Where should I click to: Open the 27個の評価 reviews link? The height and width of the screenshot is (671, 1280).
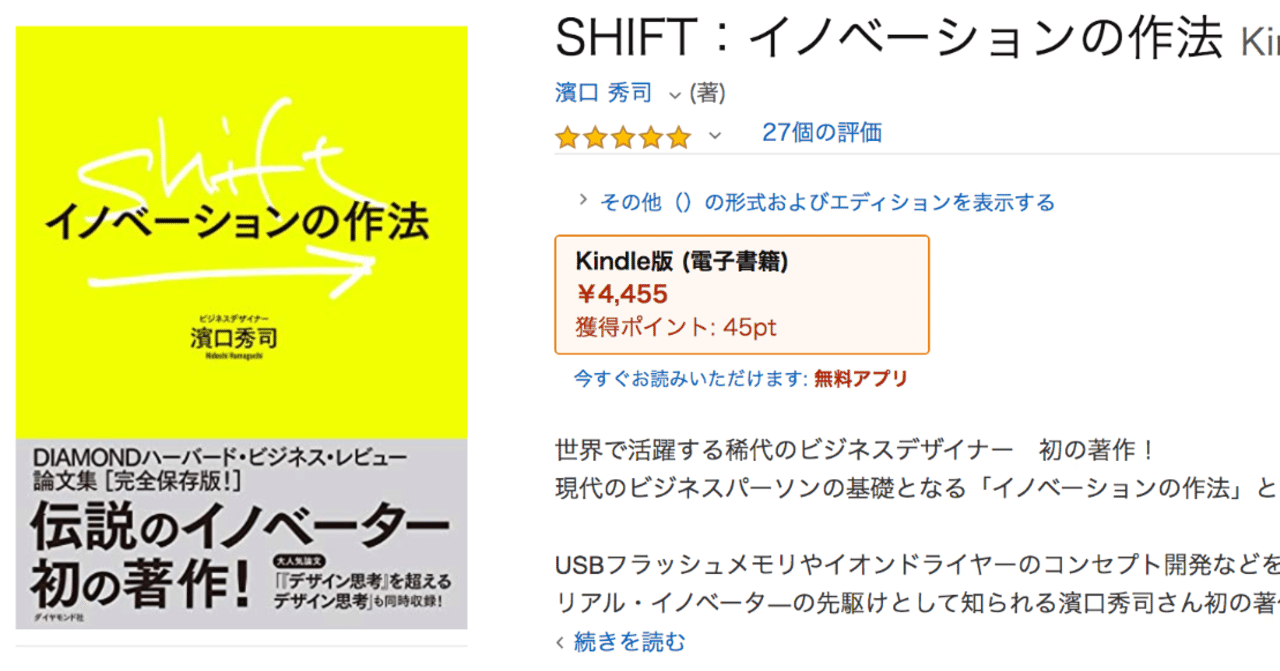[x=821, y=133]
